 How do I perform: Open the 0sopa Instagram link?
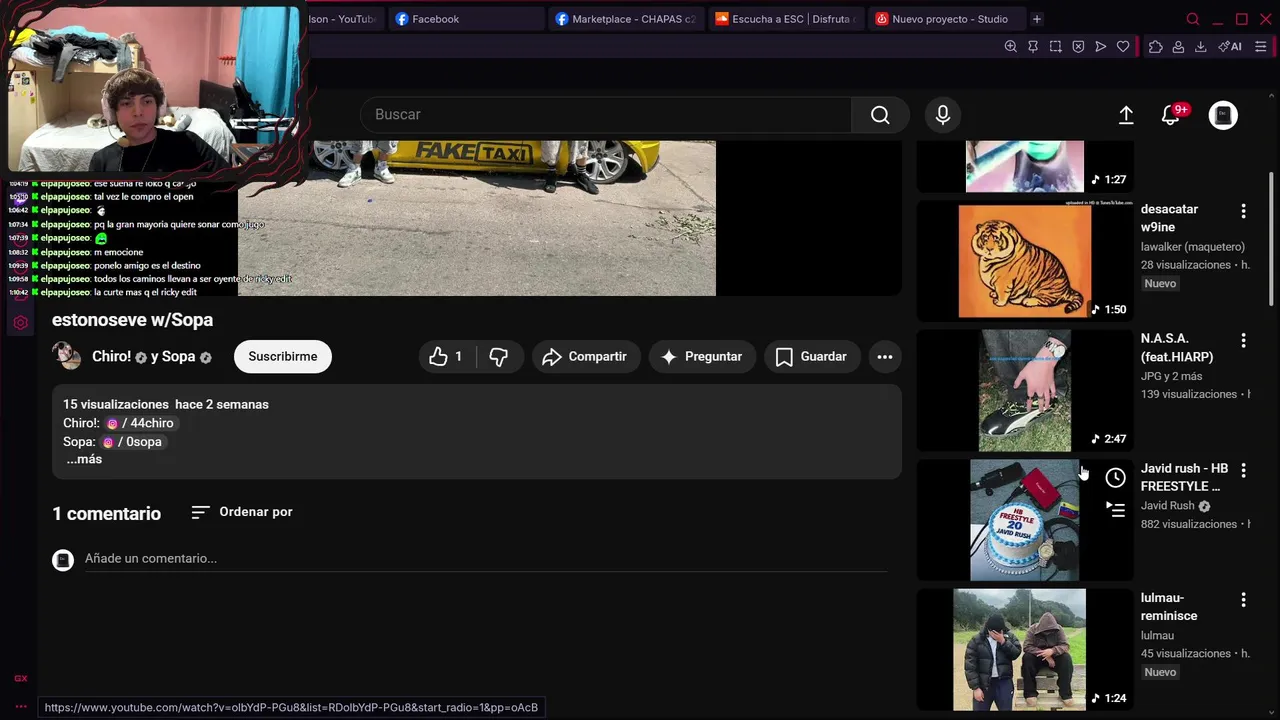(x=132, y=442)
